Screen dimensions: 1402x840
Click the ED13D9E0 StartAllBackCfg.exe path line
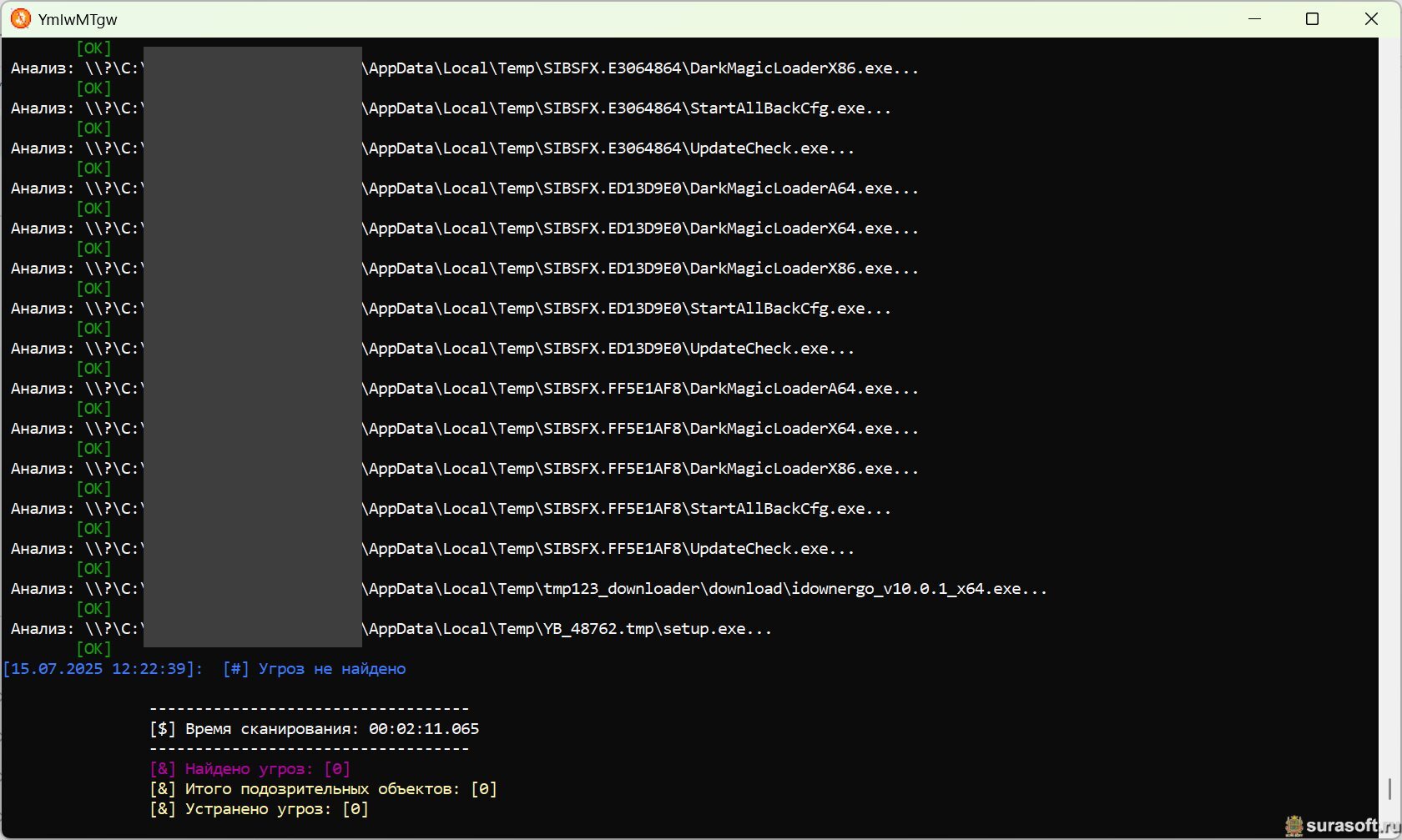(x=628, y=309)
